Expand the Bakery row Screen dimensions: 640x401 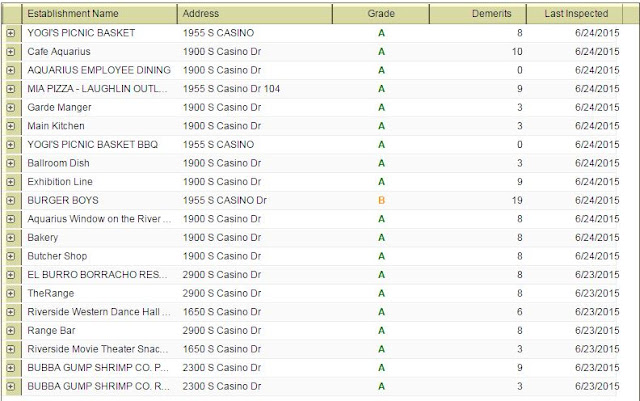coord(11,238)
